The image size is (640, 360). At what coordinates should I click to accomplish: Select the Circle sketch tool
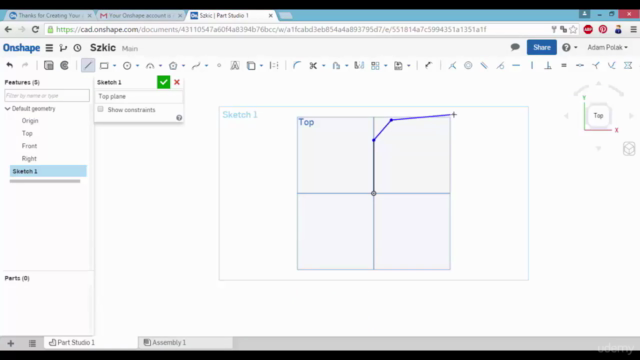tap(127, 65)
